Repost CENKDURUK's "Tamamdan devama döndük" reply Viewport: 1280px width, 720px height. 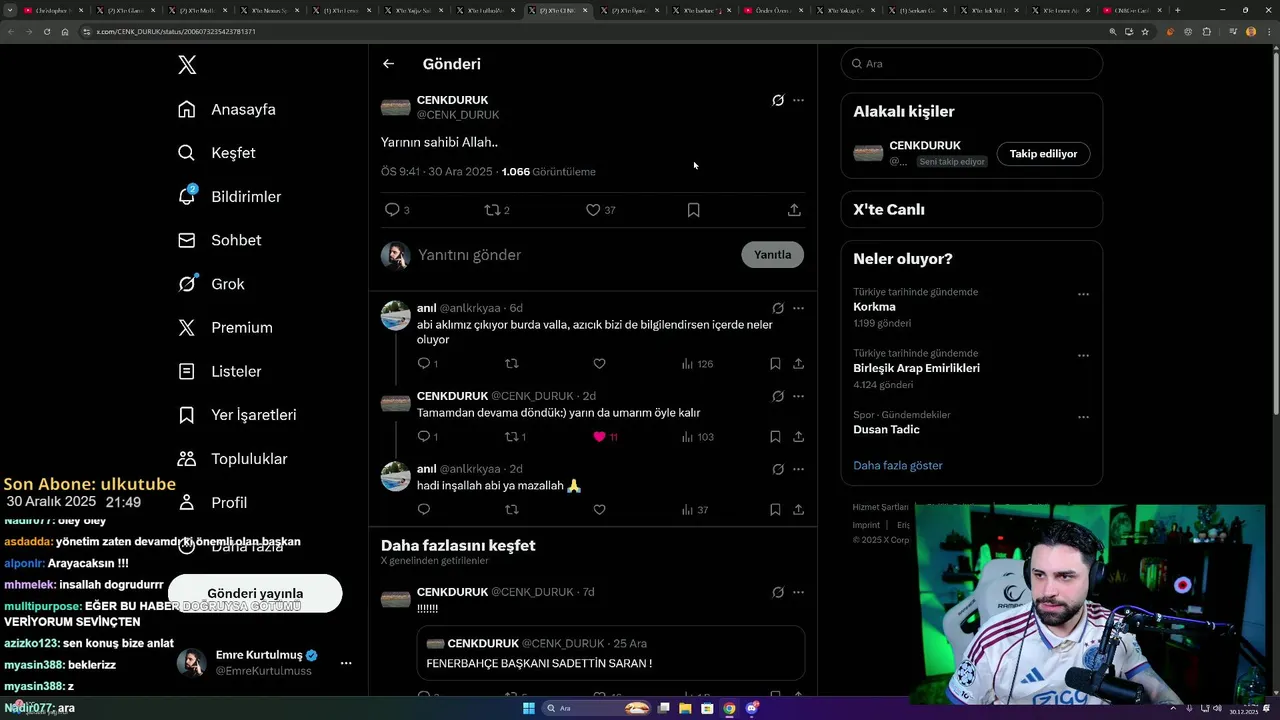(515, 437)
